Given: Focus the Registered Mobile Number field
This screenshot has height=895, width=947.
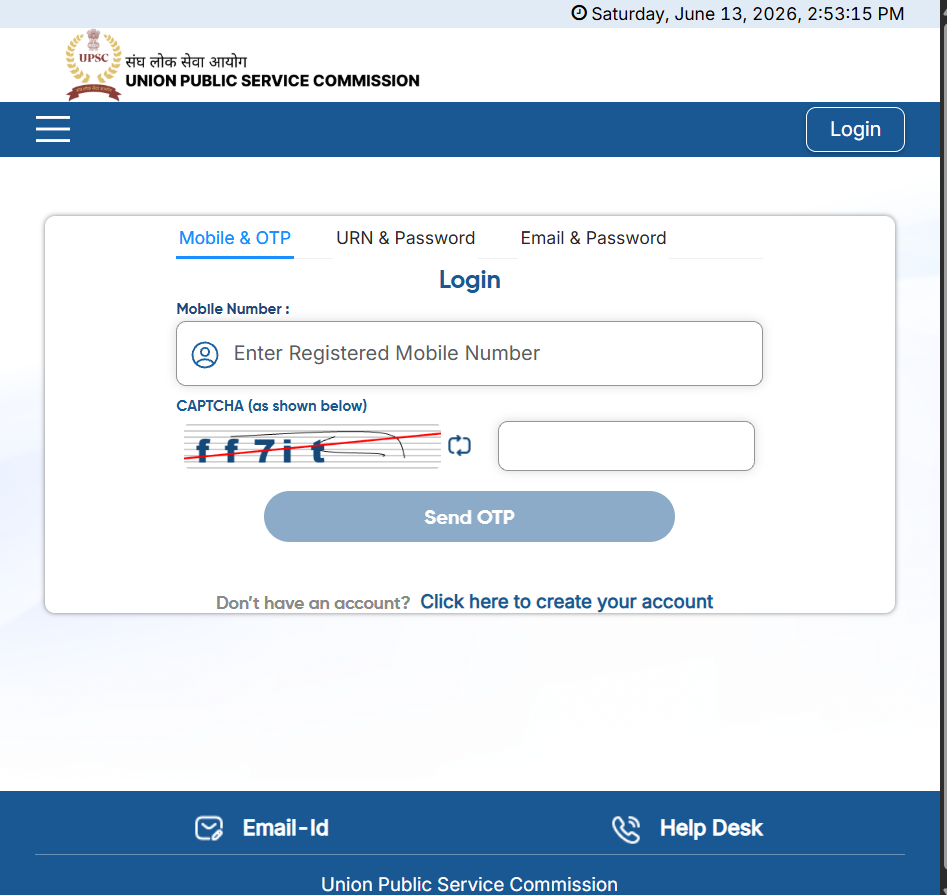Looking at the screenshot, I should click(469, 353).
